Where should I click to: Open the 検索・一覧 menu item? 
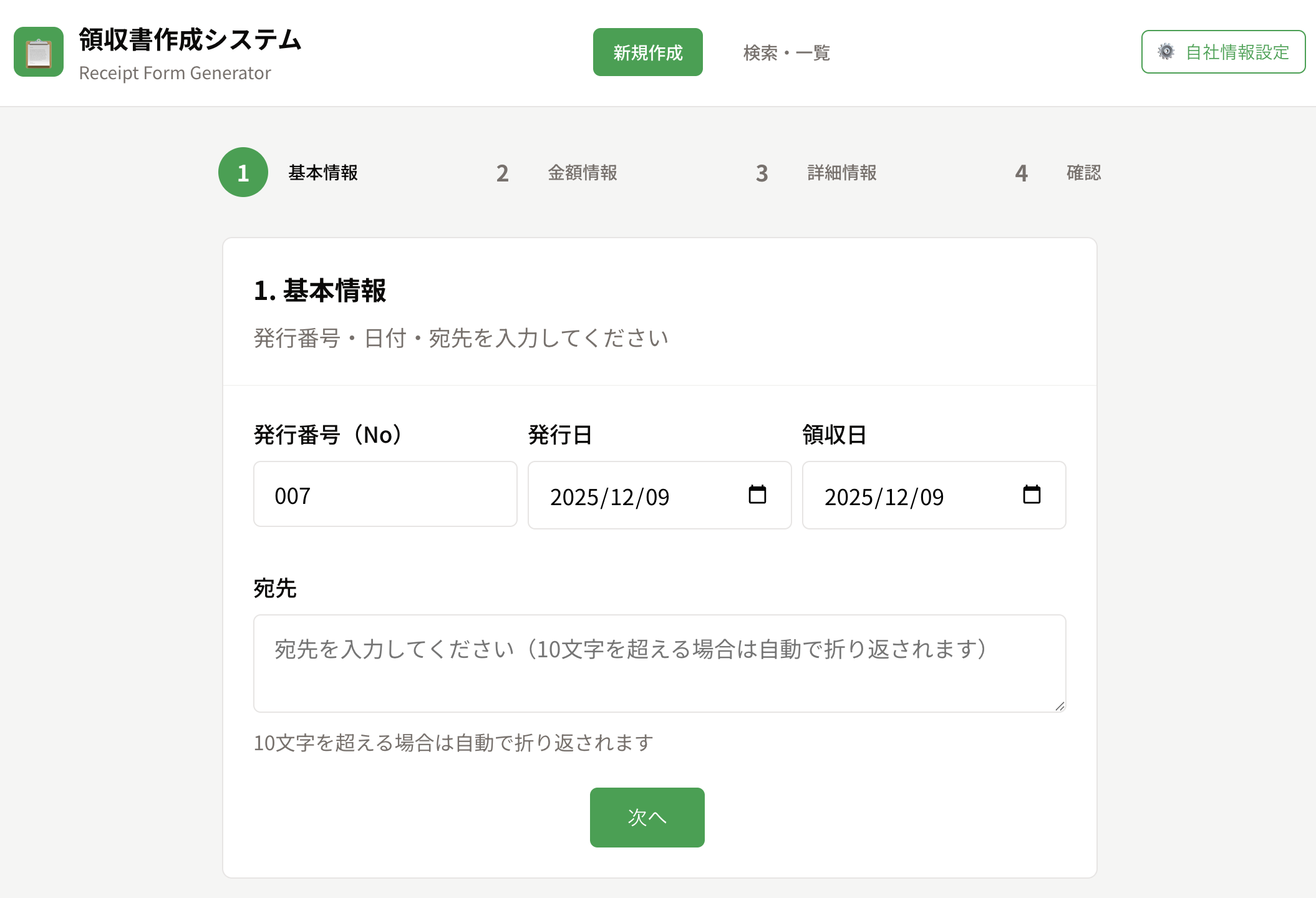coord(786,53)
